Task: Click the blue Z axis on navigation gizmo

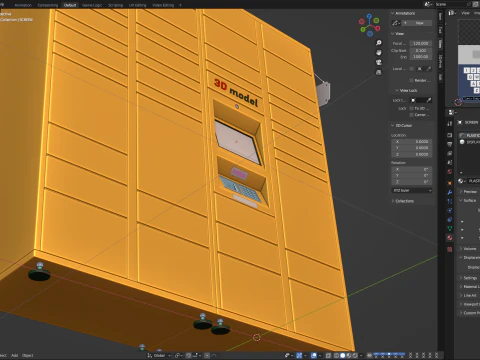Action: [x=369, y=16]
